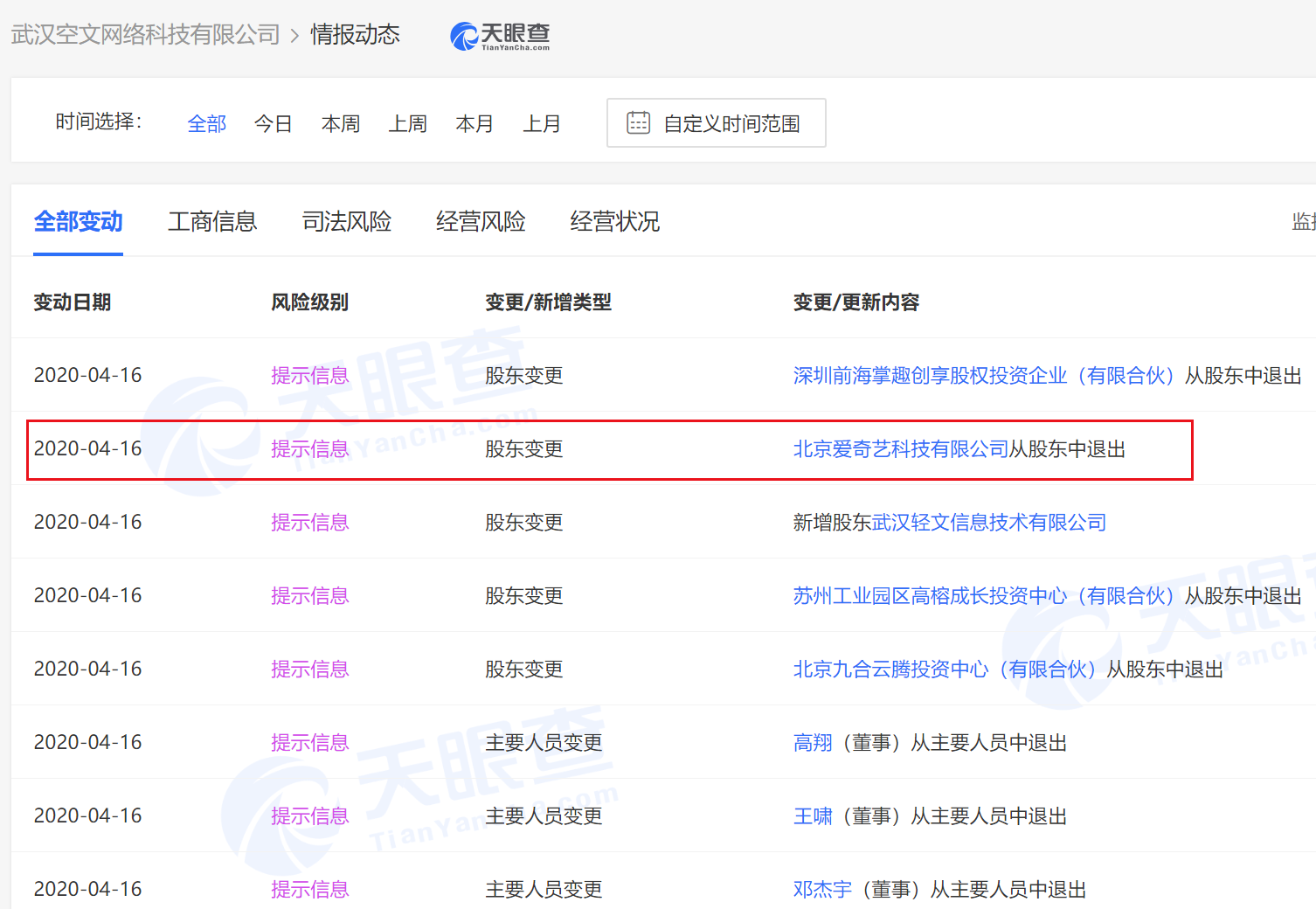Open 武汉空文网络科技有限公司 breadcrumb link
Image resolution: width=1316 pixels, height=909 pixels.
pyautogui.click(x=145, y=35)
